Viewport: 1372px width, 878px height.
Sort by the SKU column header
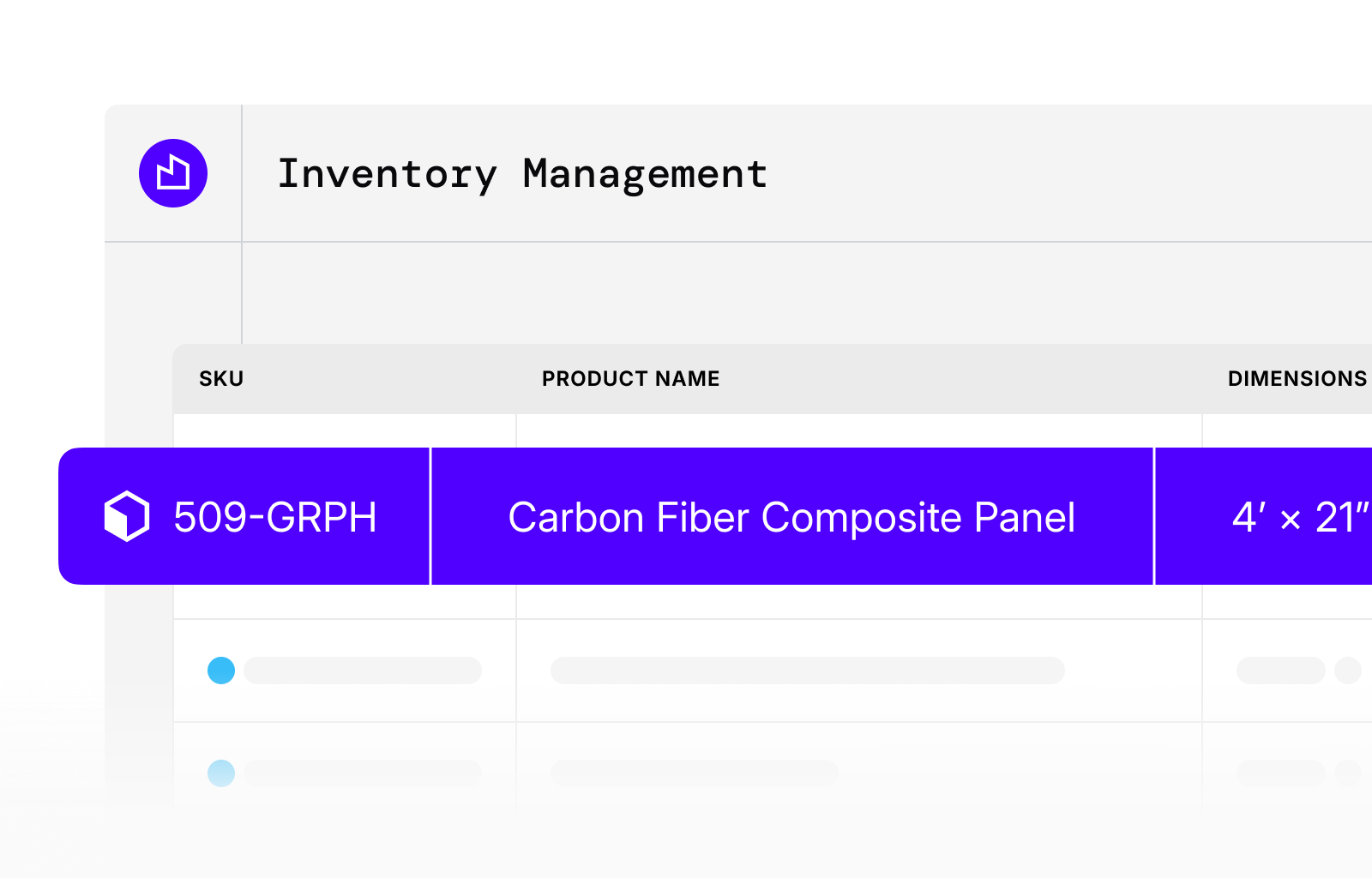221,379
